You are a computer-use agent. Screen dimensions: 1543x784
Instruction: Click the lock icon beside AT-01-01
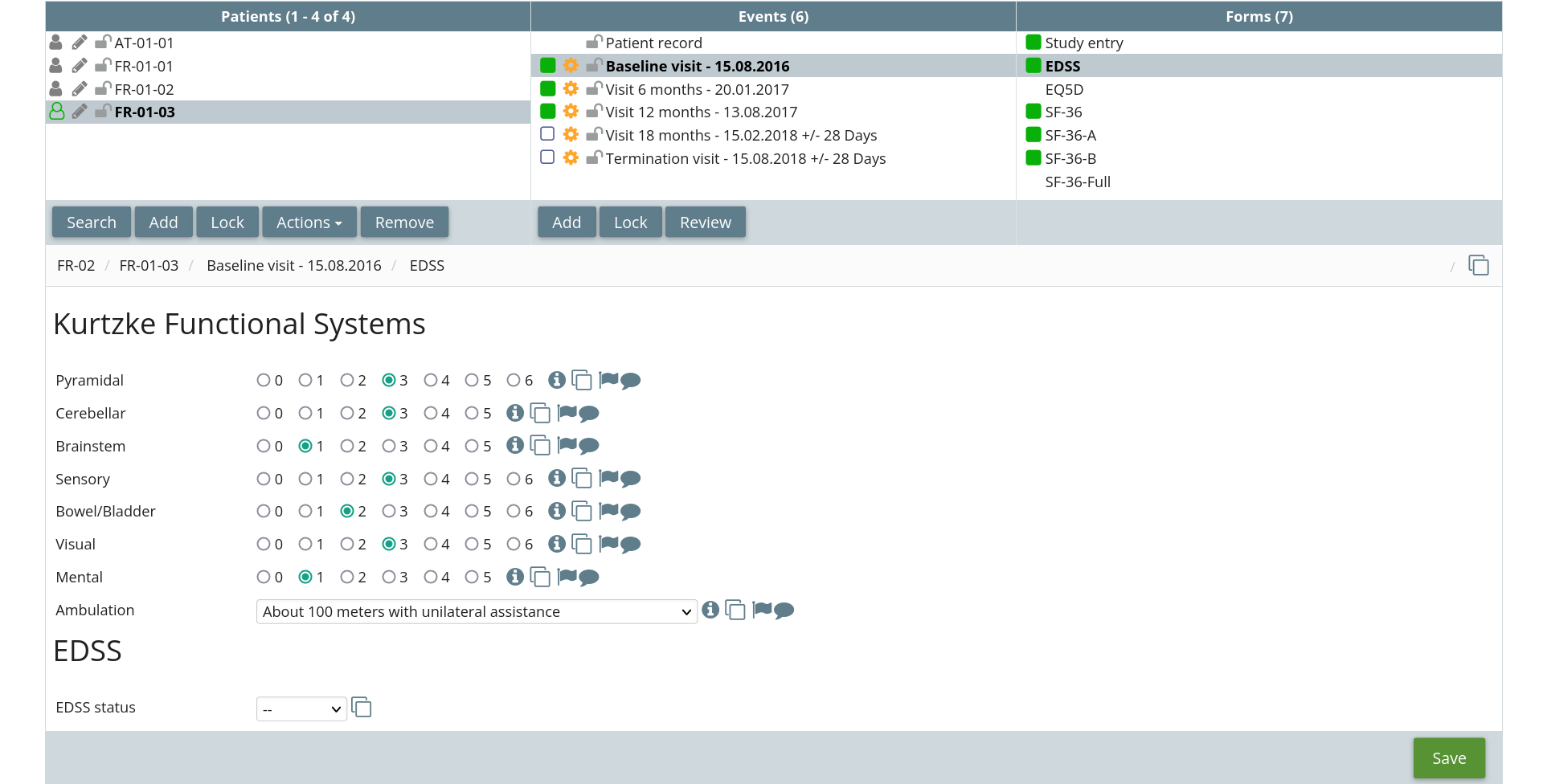pyautogui.click(x=102, y=43)
